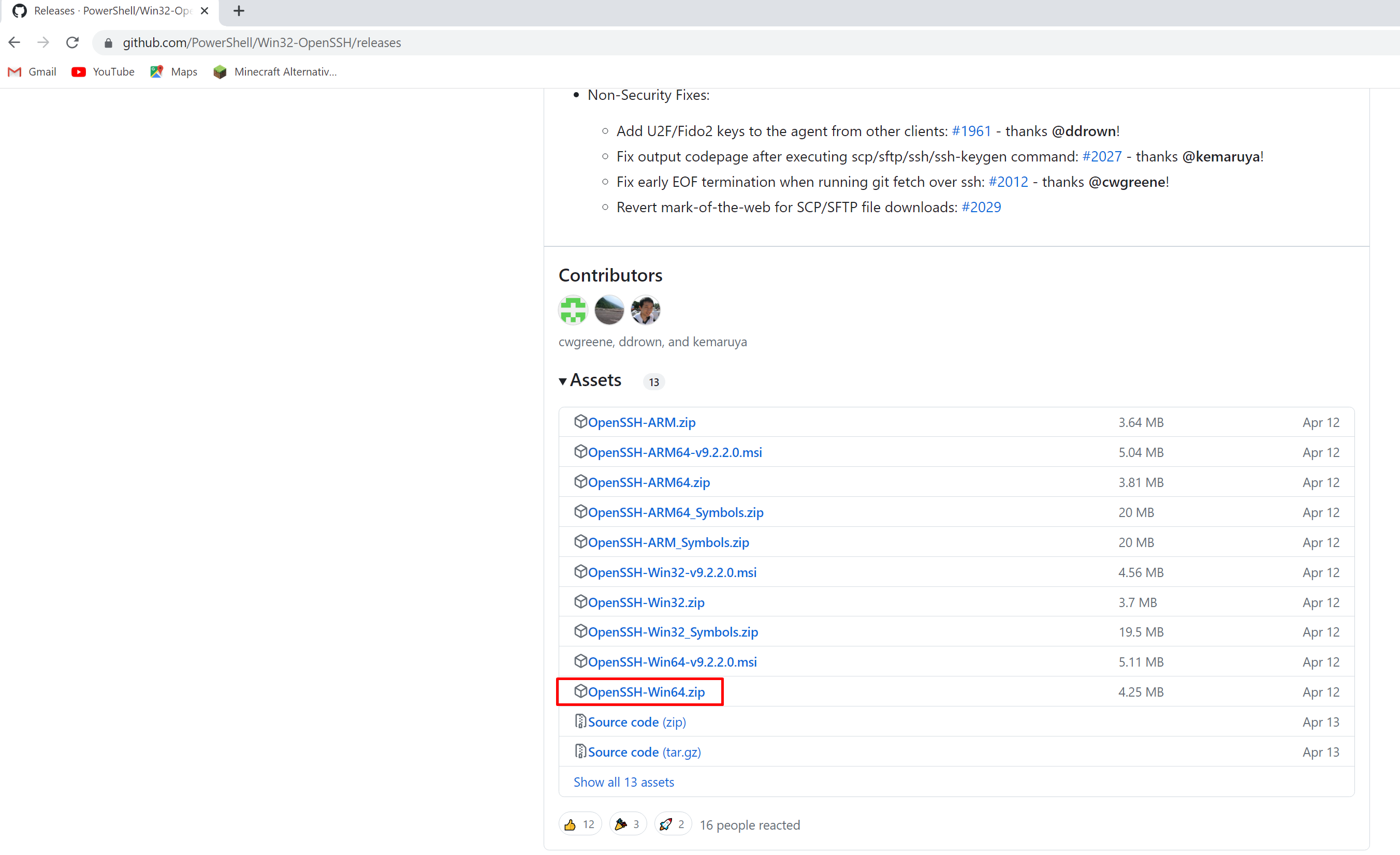Click the first contributor avatar
The width and height of the screenshot is (1400, 855).
[x=573, y=310]
